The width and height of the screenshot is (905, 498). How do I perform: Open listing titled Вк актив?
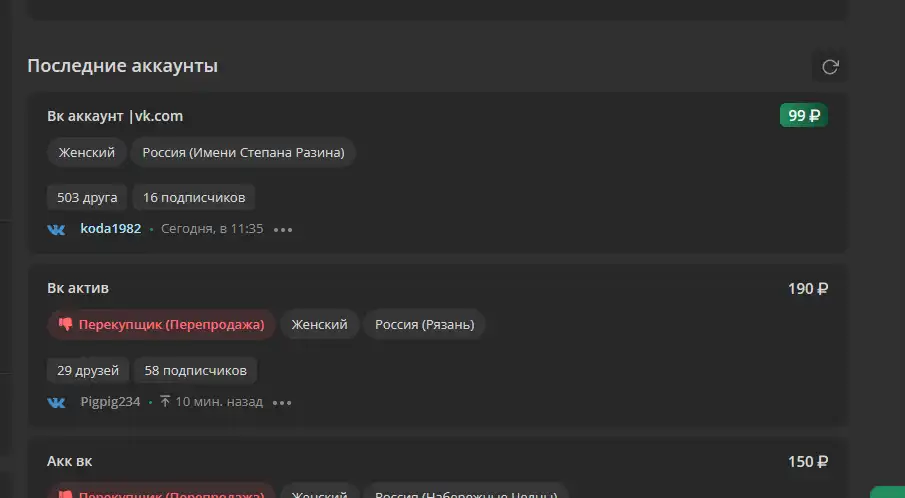click(x=78, y=288)
